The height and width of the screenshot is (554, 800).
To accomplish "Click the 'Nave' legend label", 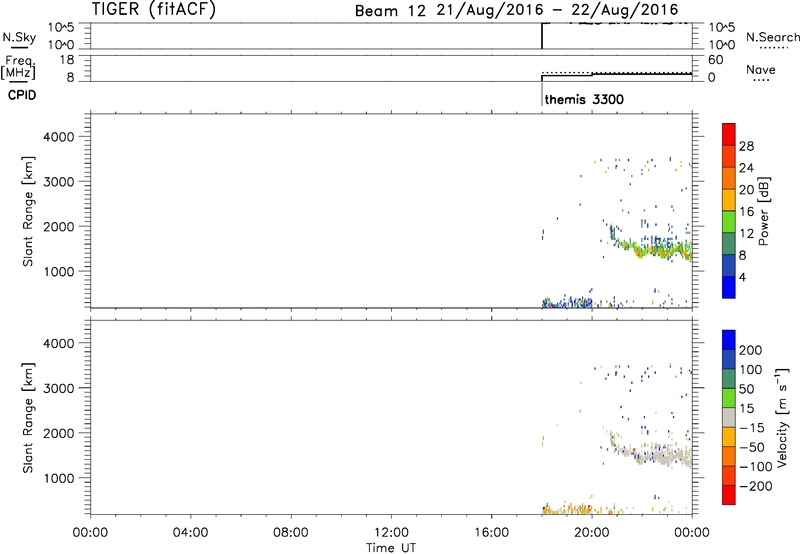I will (760, 69).
